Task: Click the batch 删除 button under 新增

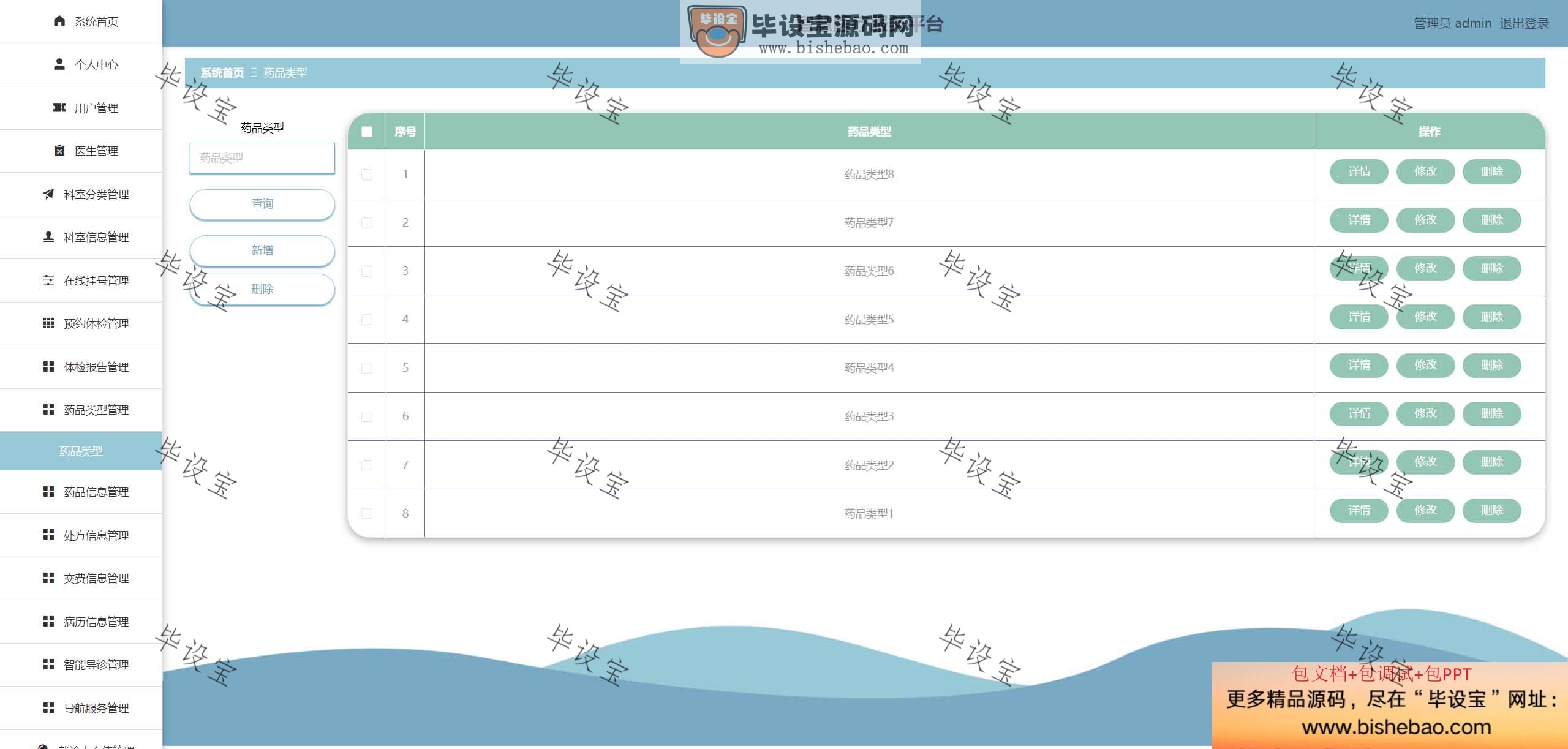Action: [262, 289]
